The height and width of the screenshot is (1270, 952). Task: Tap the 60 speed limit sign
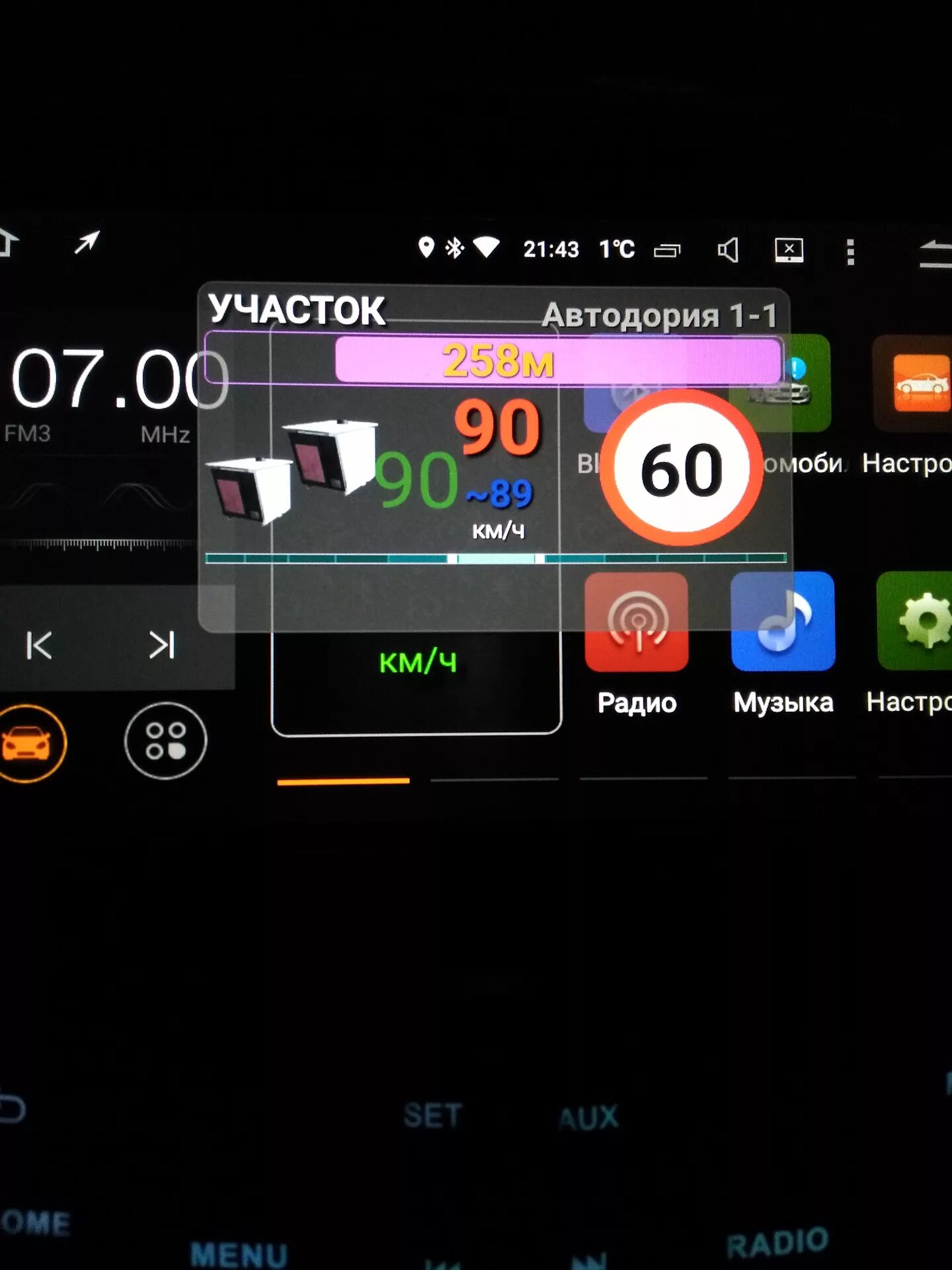(x=681, y=468)
